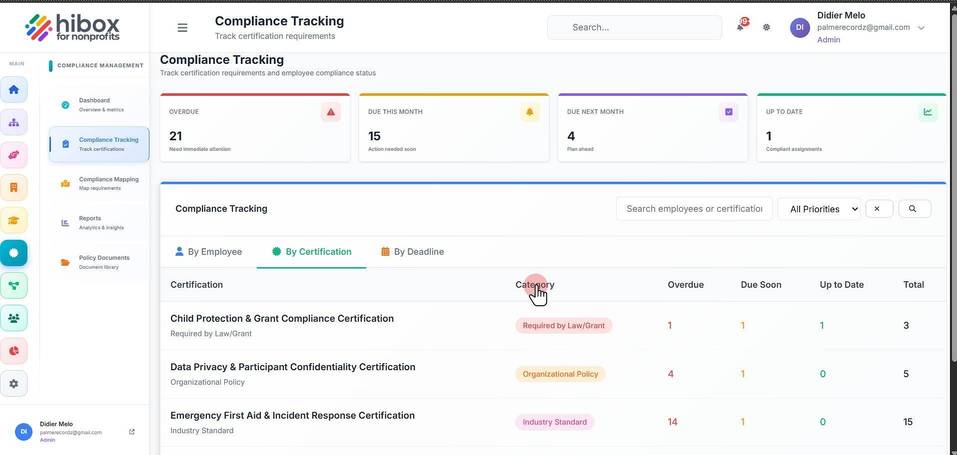Open Reports Analytics & Insights item

(99, 223)
